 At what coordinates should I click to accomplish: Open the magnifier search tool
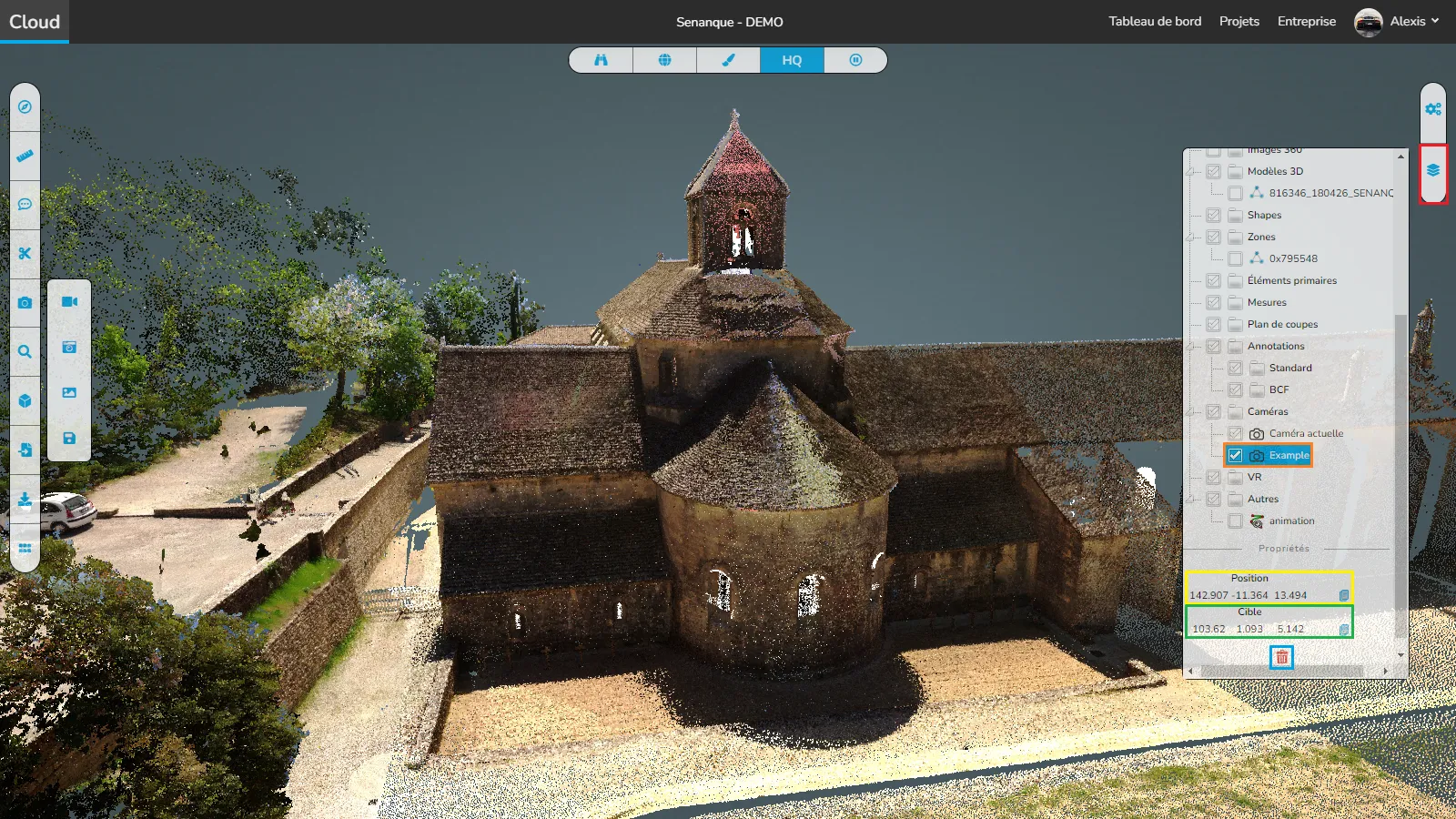[x=25, y=352]
